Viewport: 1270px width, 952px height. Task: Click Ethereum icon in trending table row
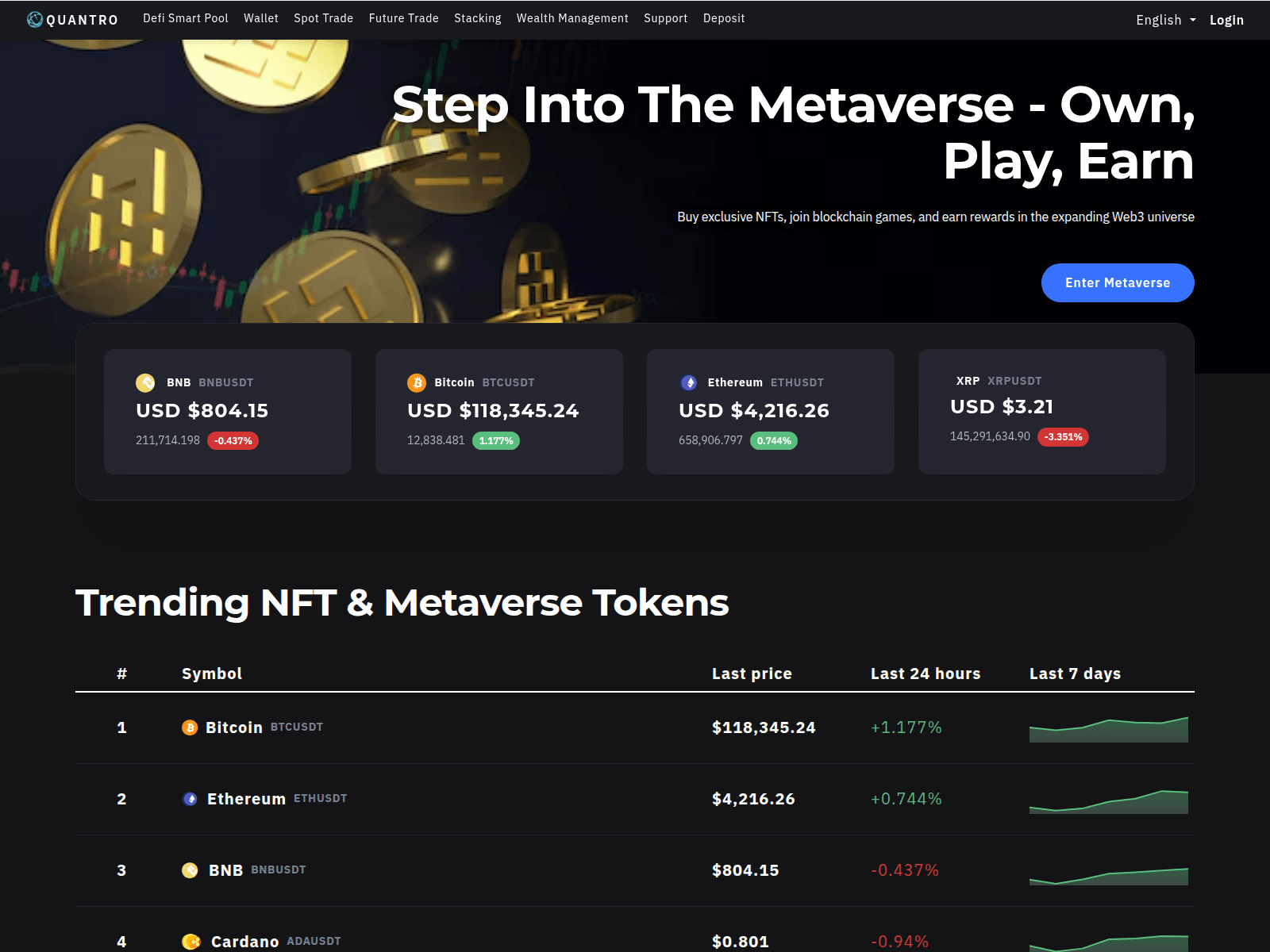[x=190, y=799]
